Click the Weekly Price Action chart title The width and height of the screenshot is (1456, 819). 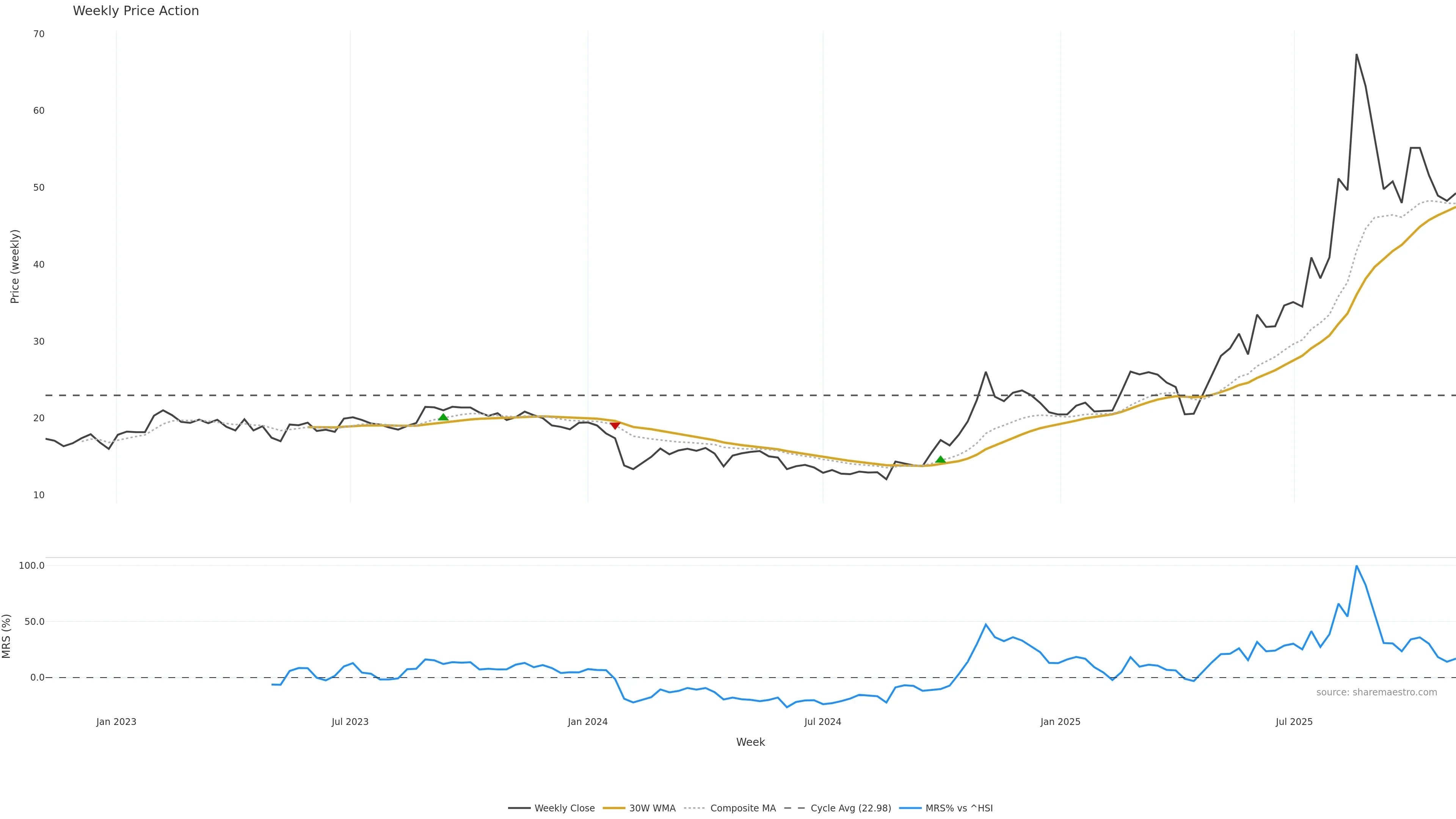coord(136,11)
